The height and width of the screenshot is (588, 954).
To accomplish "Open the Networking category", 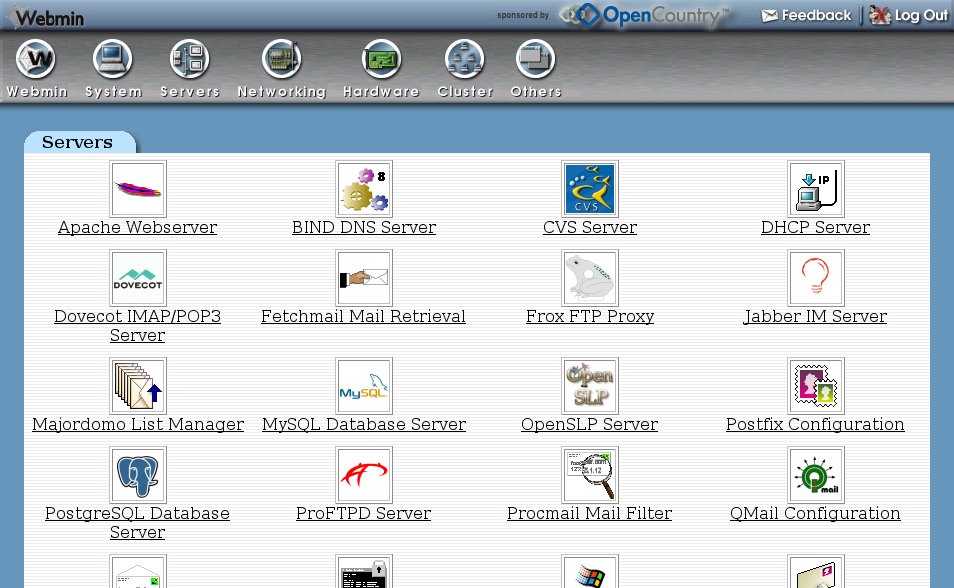I will point(282,68).
